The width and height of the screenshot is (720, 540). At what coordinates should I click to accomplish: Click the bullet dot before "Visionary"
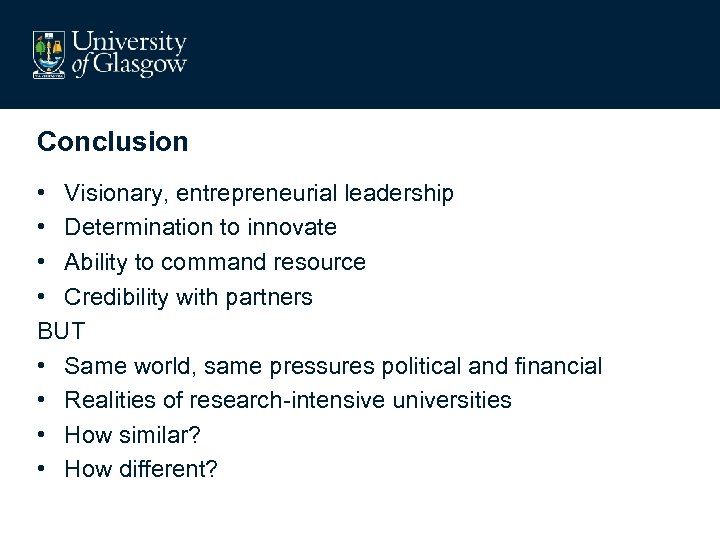(42, 193)
